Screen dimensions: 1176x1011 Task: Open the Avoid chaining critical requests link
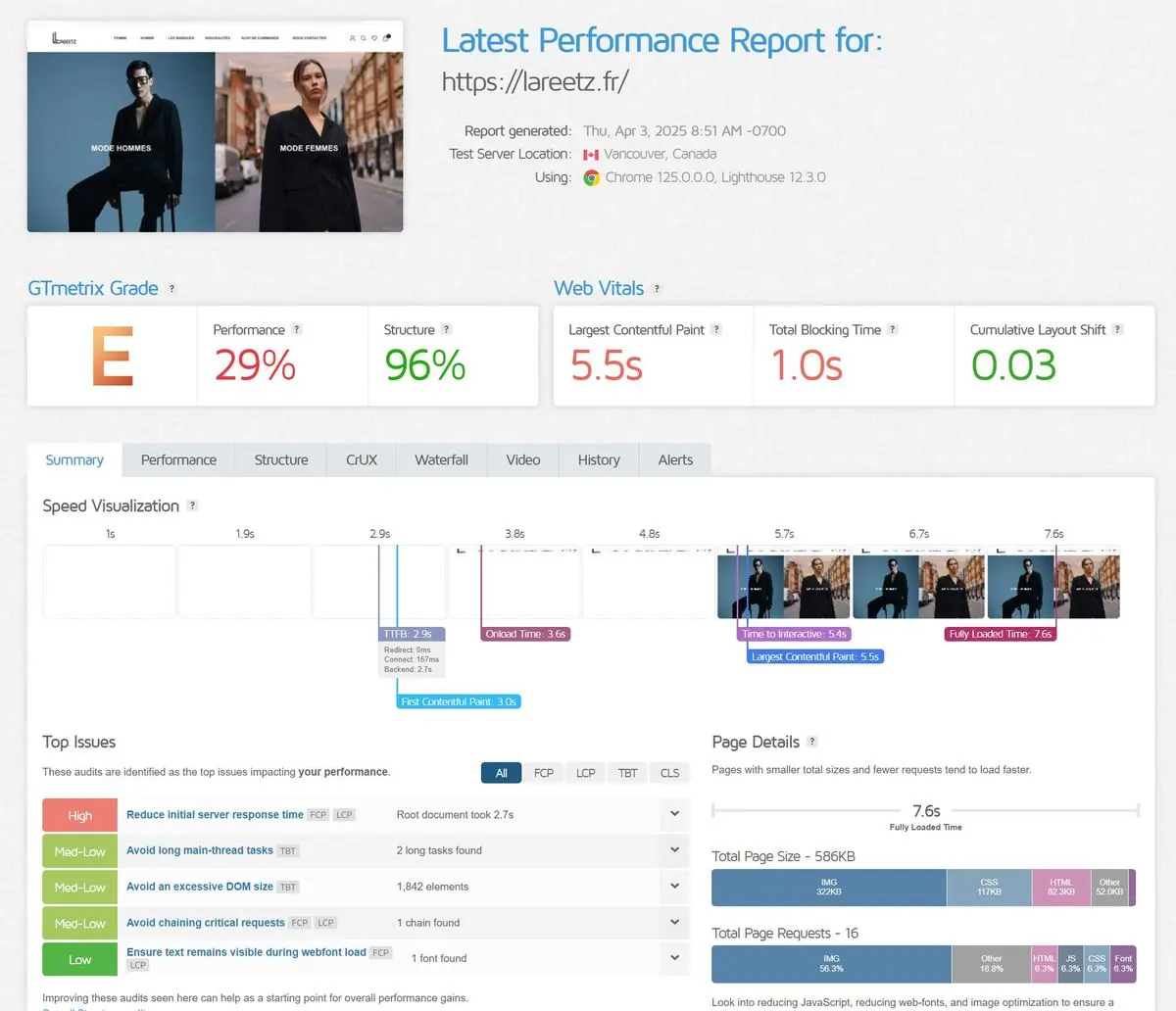[x=206, y=923]
